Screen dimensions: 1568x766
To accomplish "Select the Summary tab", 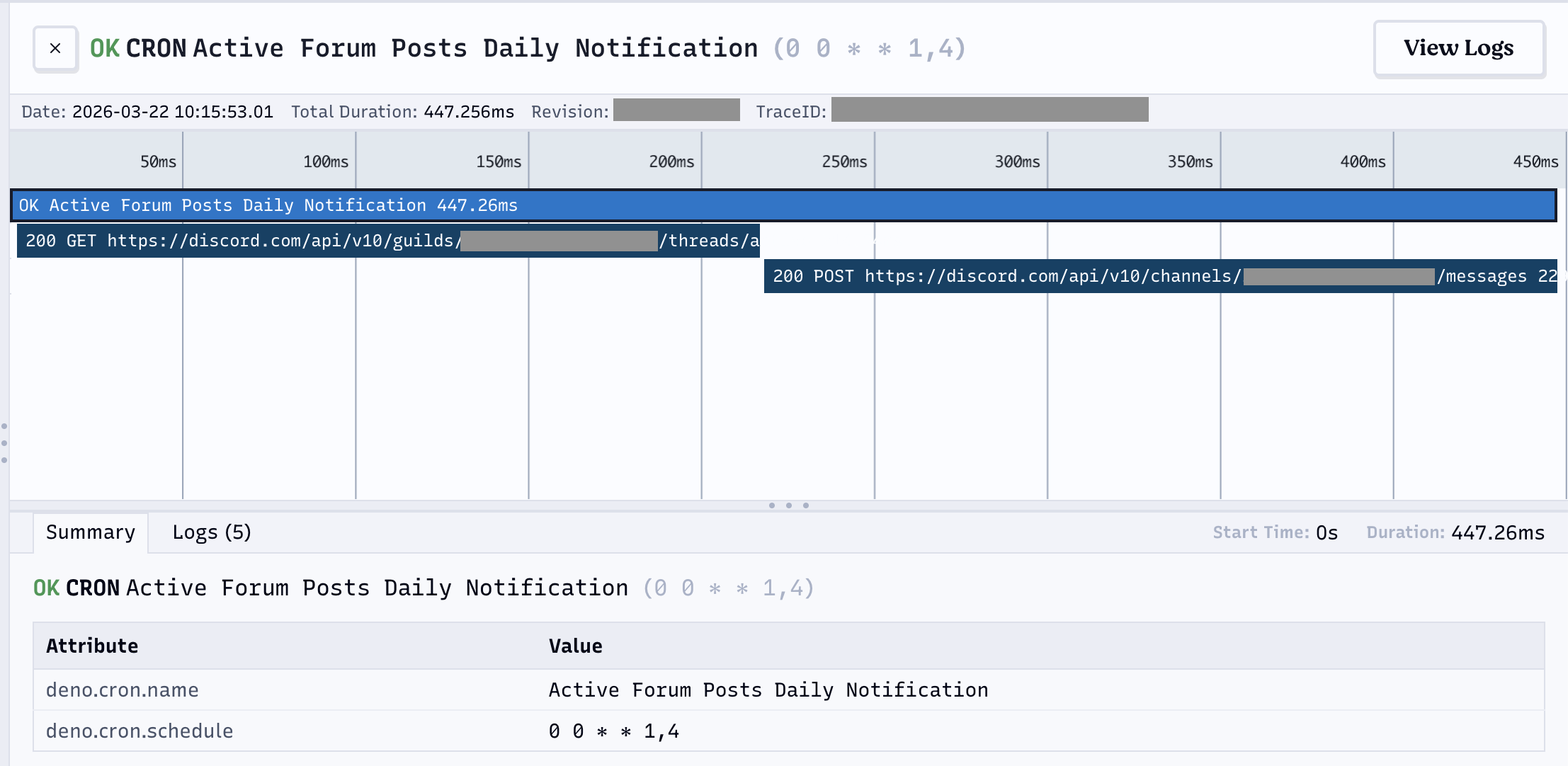I will (91, 532).
